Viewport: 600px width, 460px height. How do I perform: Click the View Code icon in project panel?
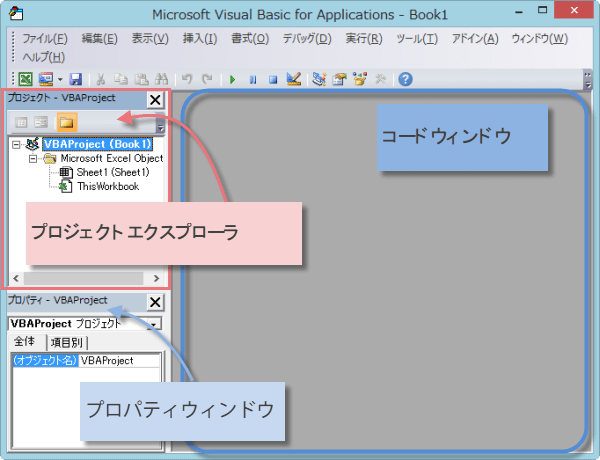(x=21, y=123)
